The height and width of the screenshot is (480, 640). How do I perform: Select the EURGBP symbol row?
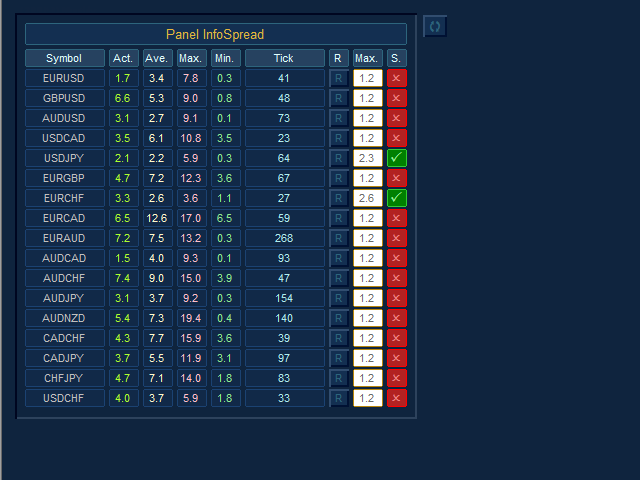(64, 178)
